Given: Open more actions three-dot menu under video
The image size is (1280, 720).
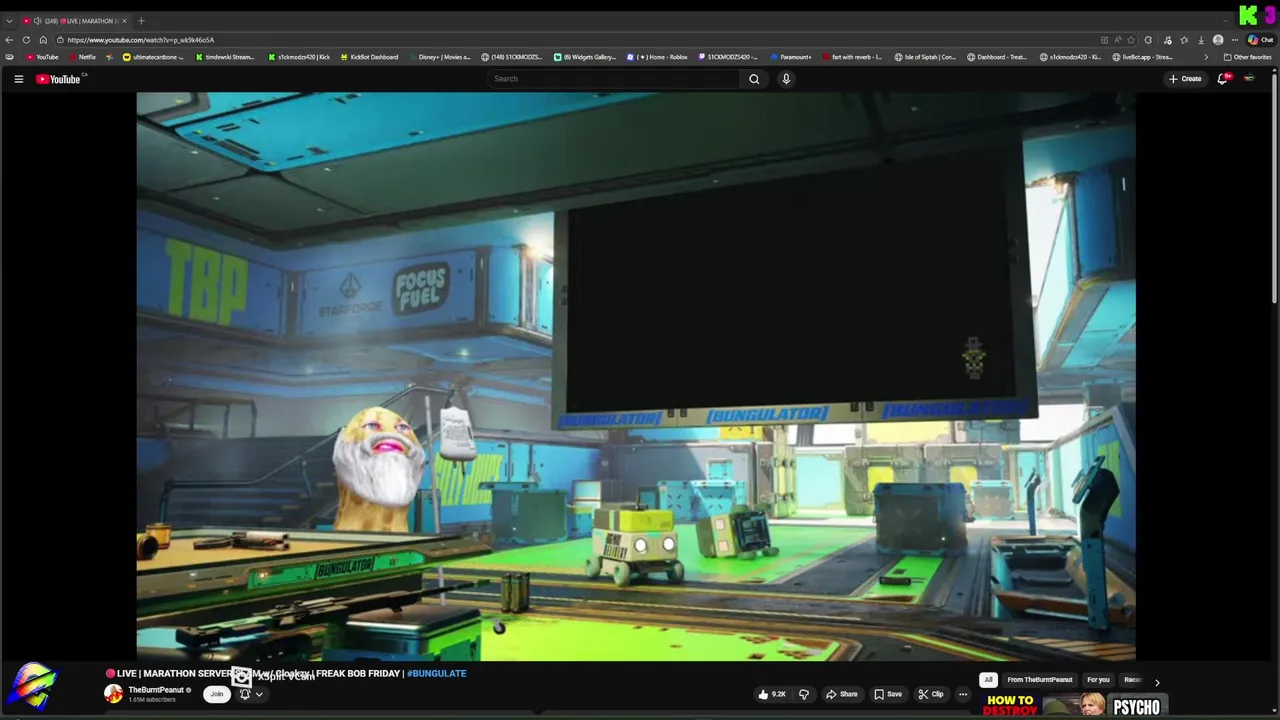Looking at the screenshot, I should (x=963, y=694).
